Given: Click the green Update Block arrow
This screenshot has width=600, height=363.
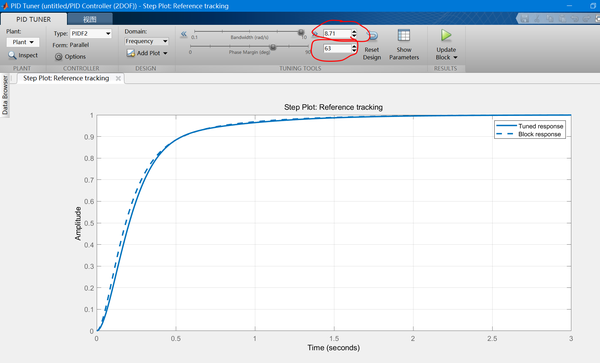Looking at the screenshot, I should [446, 36].
